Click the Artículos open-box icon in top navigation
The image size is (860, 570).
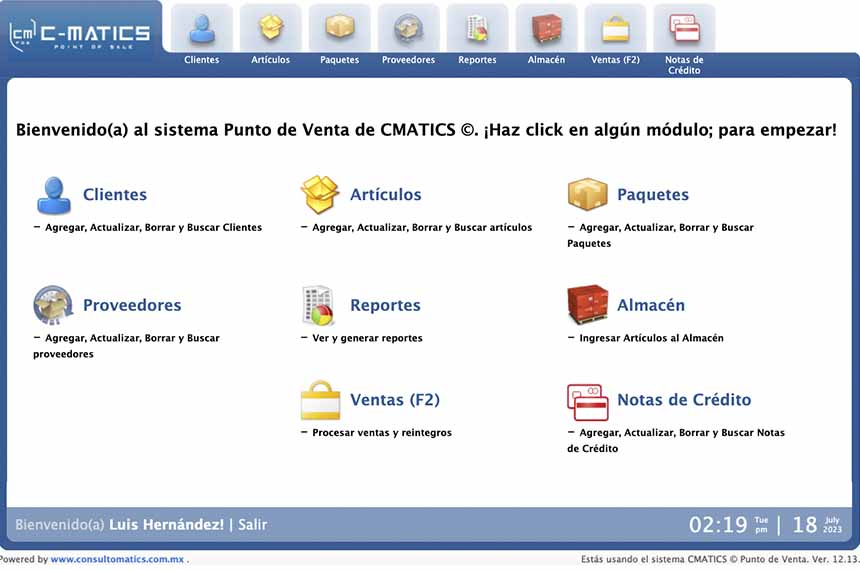pyautogui.click(x=271, y=27)
